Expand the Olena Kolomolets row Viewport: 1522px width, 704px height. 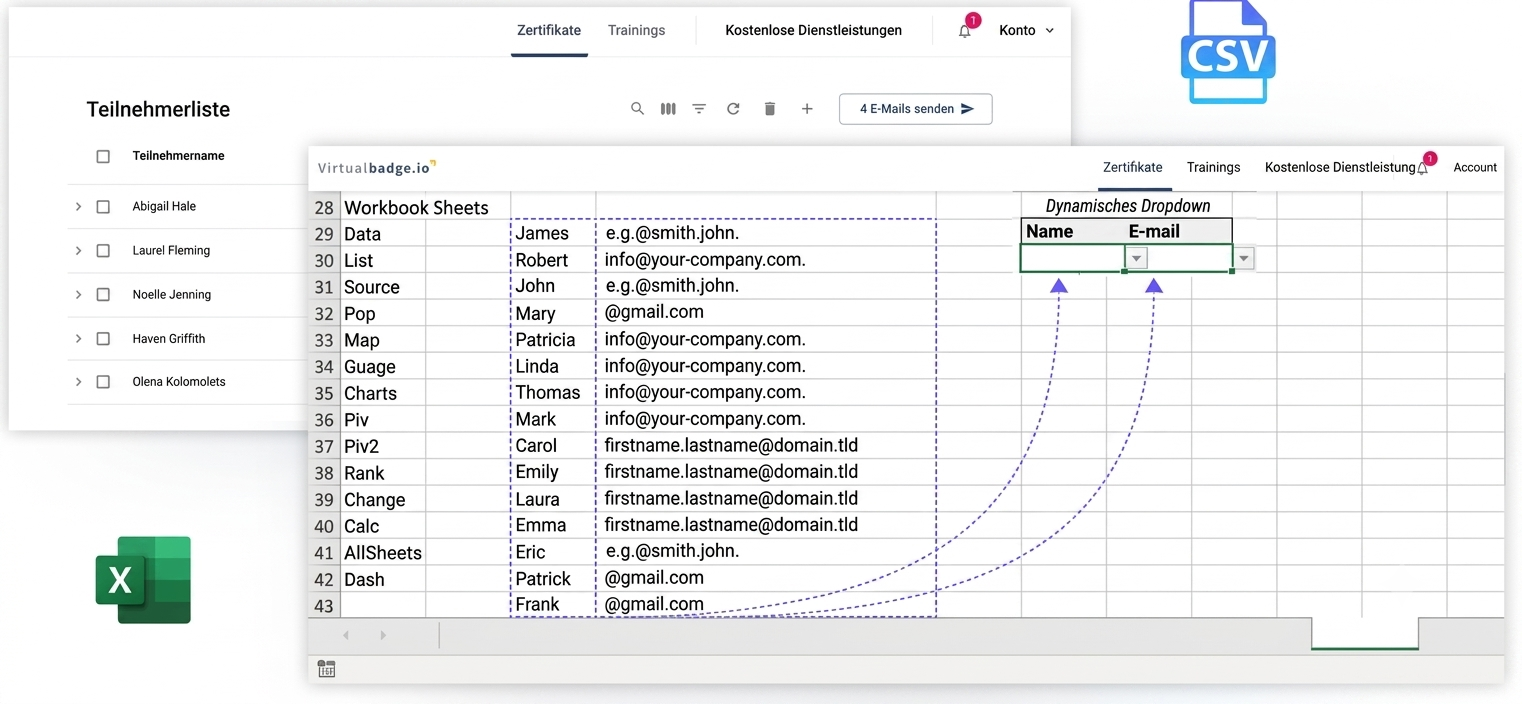tap(78, 382)
